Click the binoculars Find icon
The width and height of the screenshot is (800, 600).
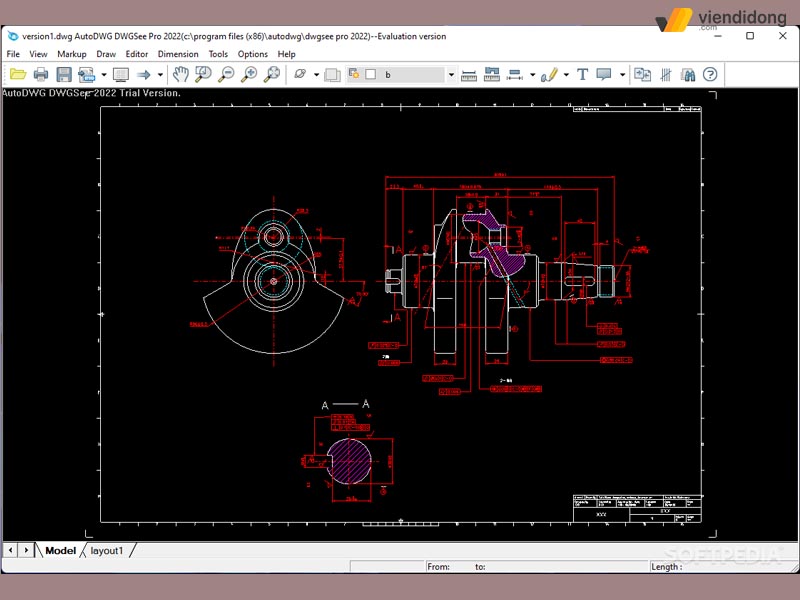[x=687, y=74]
